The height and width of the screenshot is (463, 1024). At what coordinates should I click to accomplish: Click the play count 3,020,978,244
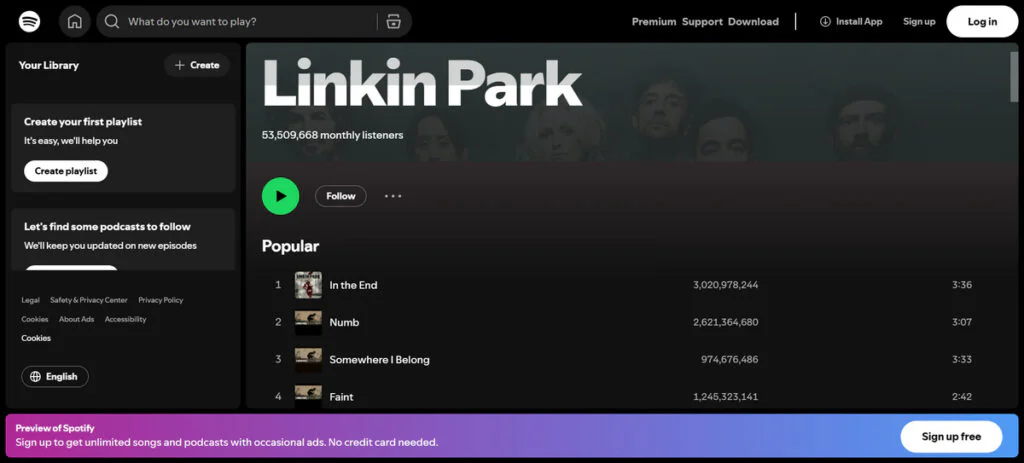coord(726,285)
